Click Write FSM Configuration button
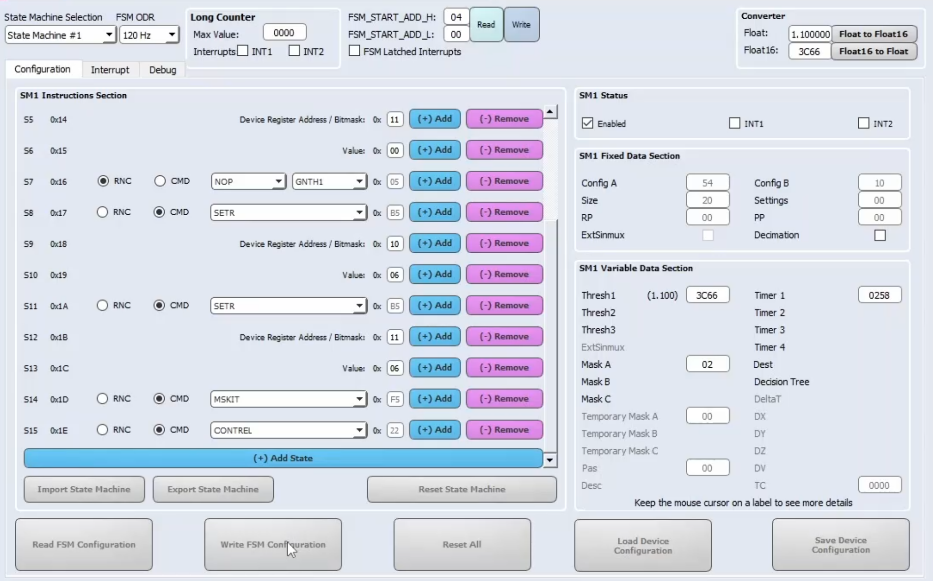Viewport: 933px width, 581px height. (273, 545)
